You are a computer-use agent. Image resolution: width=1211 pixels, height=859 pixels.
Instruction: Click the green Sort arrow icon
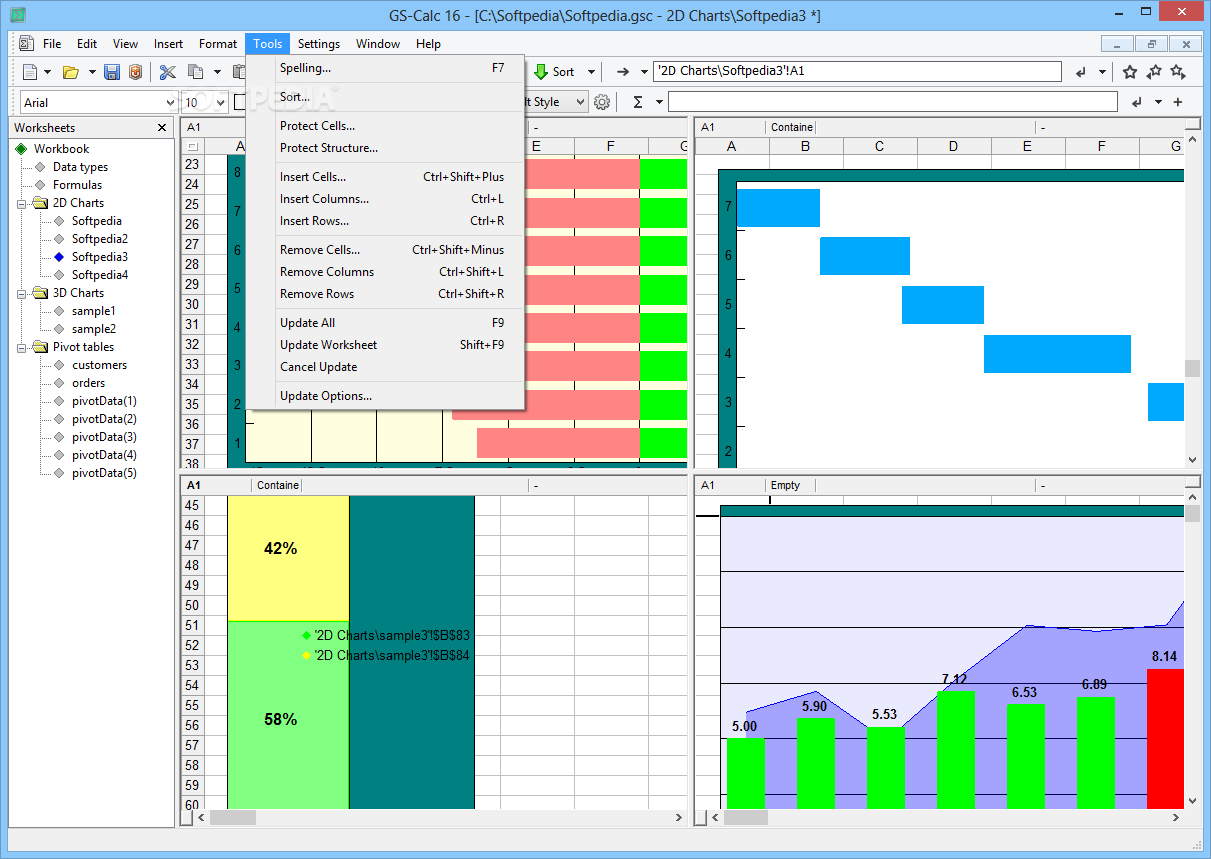pyautogui.click(x=541, y=72)
